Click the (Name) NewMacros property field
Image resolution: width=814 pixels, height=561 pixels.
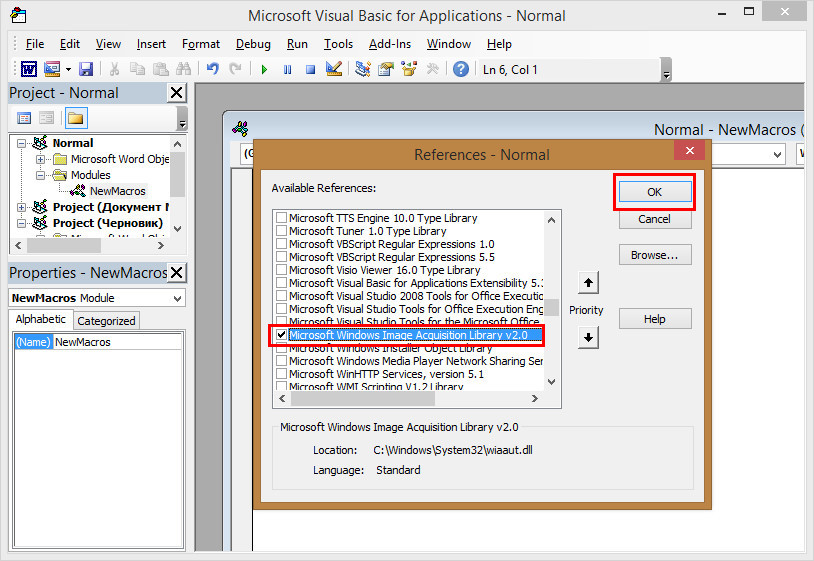pos(98,342)
